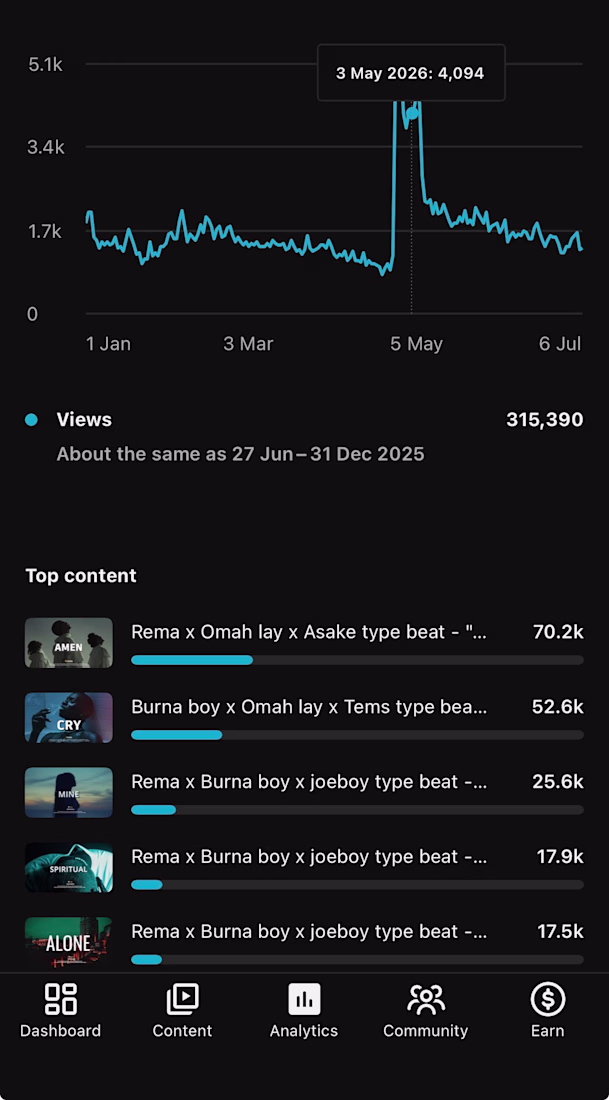Image resolution: width=609 pixels, height=1100 pixels.
Task: Click the 5 May axis date label
Action: [x=417, y=344]
